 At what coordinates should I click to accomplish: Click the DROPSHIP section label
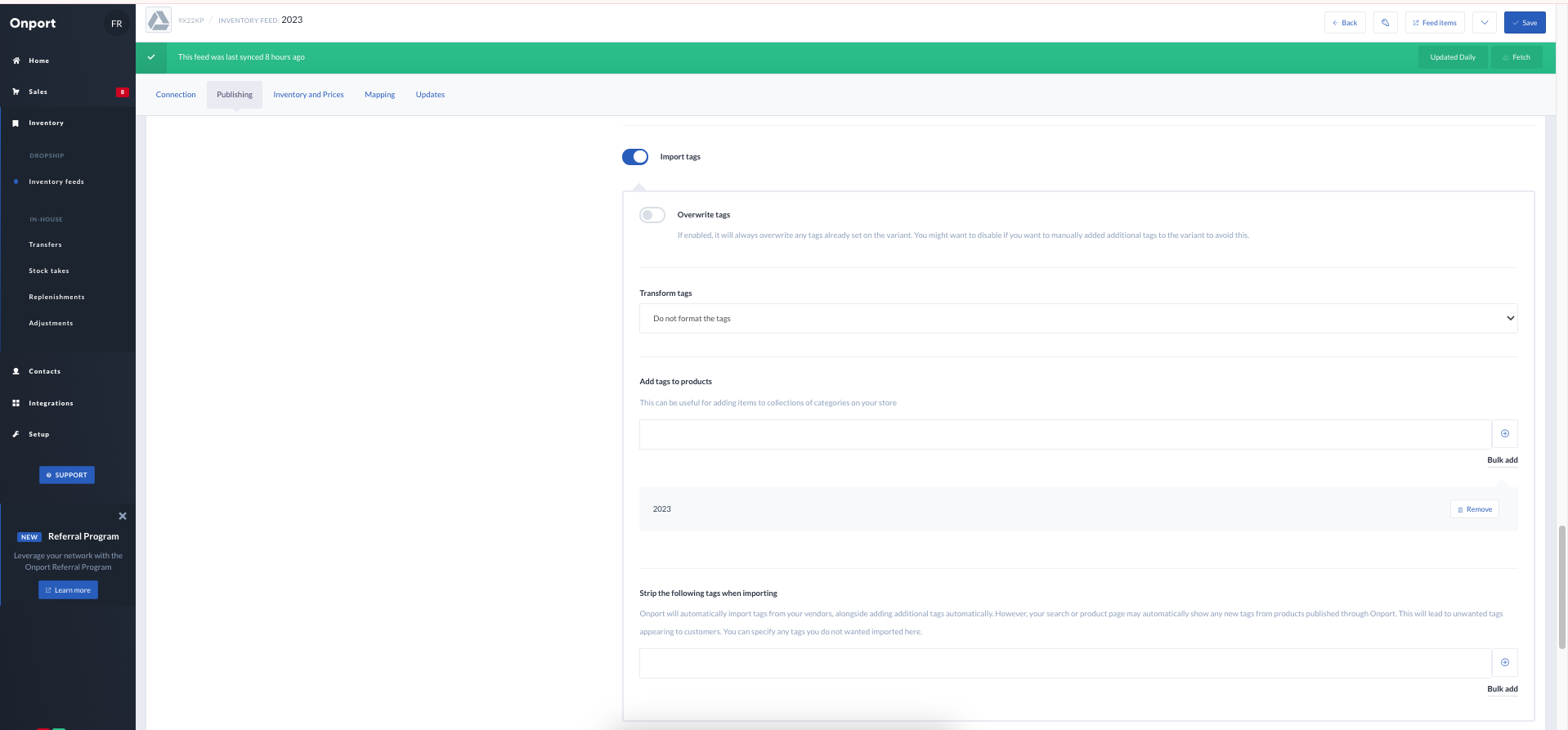tap(47, 155)
